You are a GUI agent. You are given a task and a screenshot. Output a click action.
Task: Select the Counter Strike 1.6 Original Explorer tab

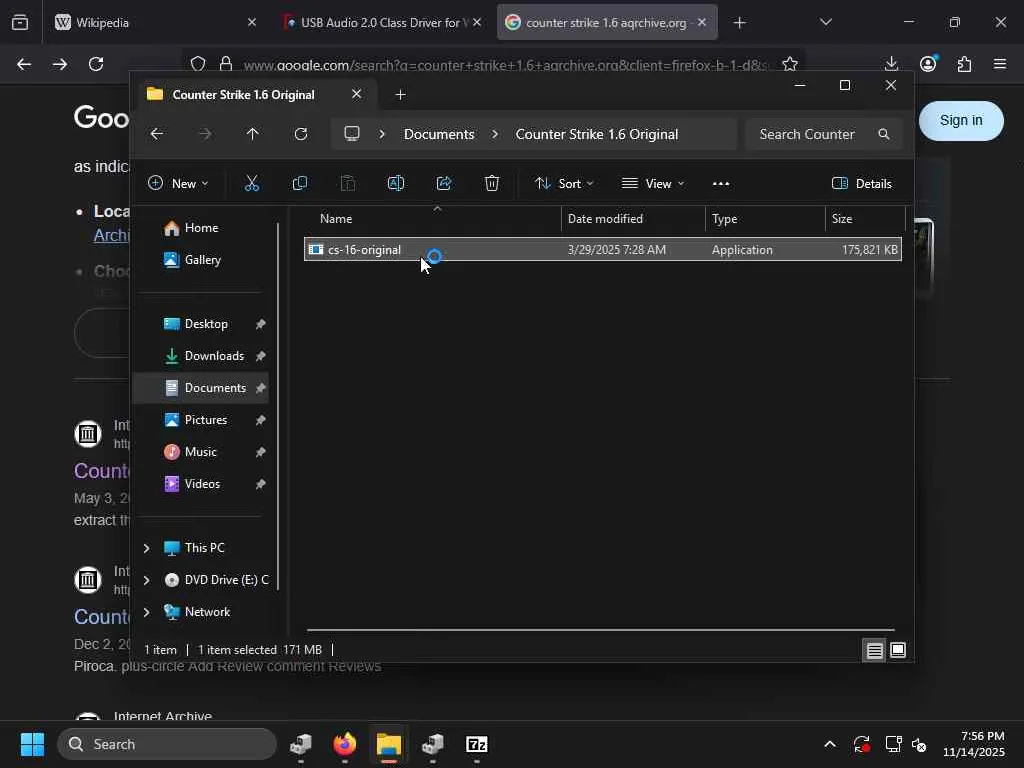255,95
